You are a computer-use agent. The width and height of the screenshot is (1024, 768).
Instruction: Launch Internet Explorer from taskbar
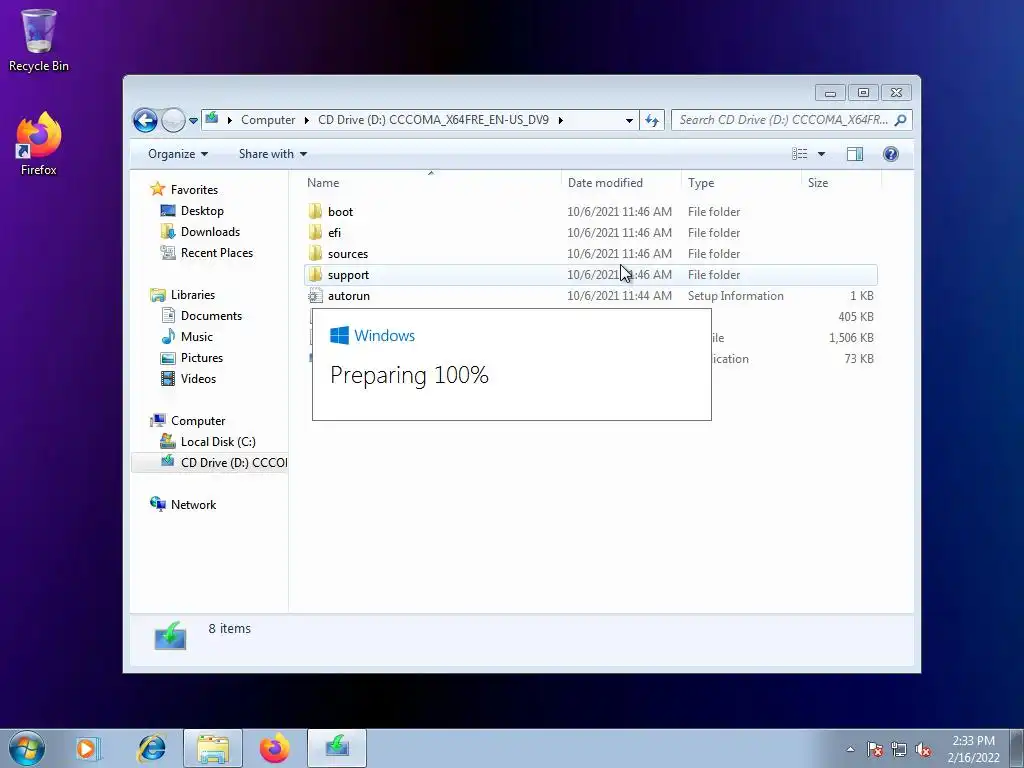click(152, 748)
